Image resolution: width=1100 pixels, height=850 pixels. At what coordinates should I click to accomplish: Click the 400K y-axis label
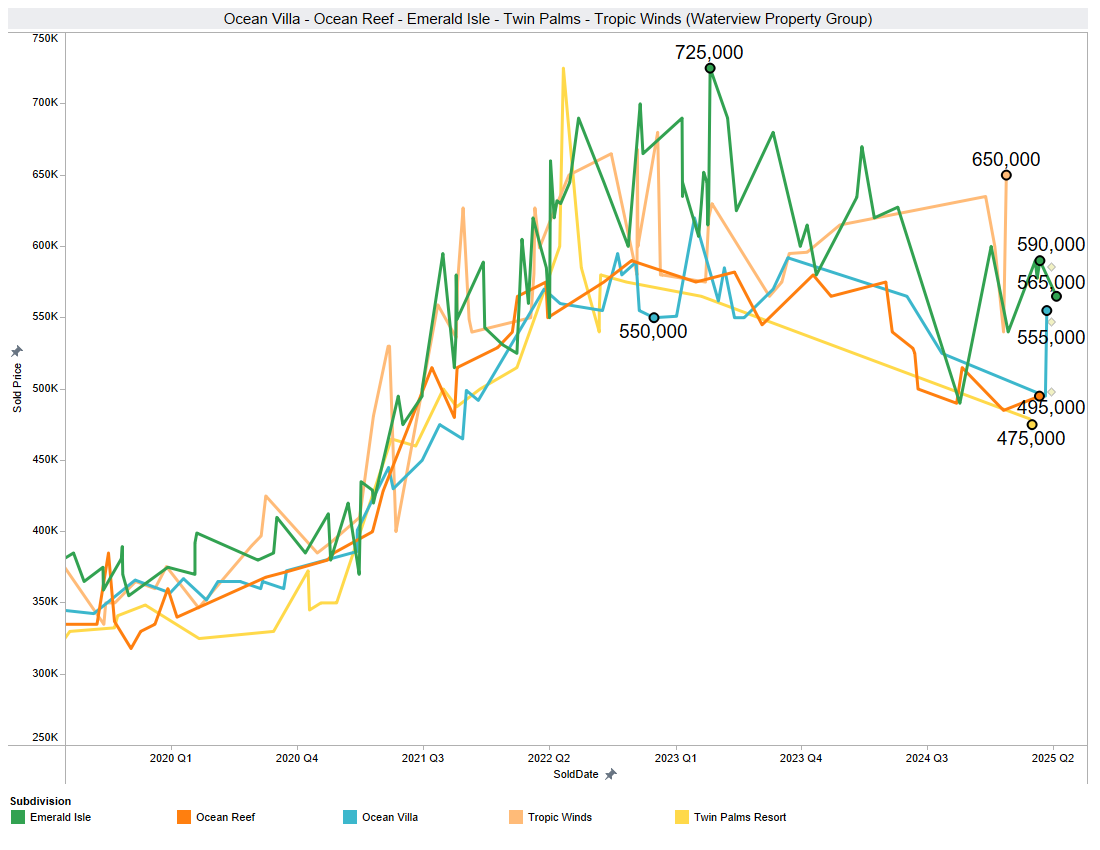point(46,531)
